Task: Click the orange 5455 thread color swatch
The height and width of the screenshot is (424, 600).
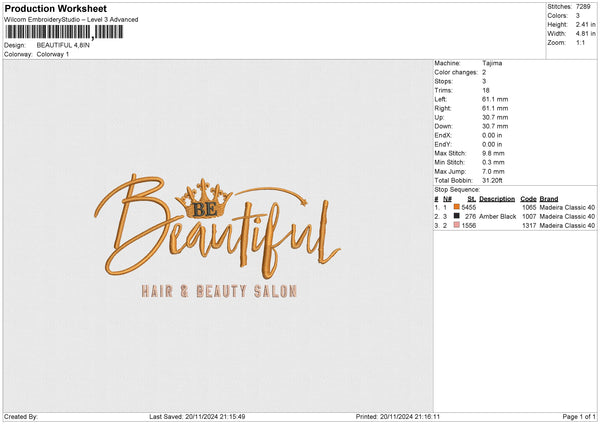Action: click(x=456, y=207)
